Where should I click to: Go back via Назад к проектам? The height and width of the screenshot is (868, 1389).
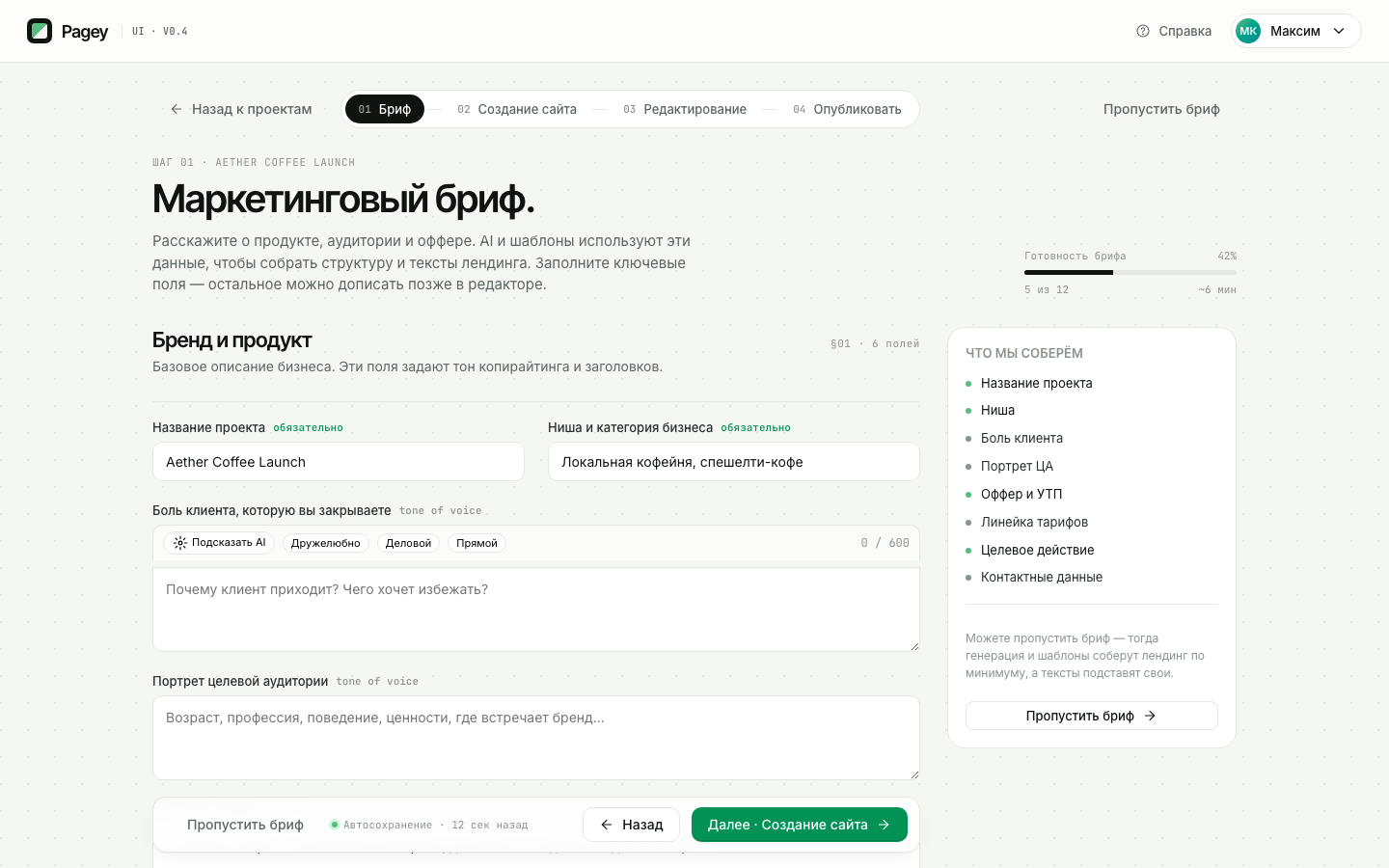click(x=241, y=109)
